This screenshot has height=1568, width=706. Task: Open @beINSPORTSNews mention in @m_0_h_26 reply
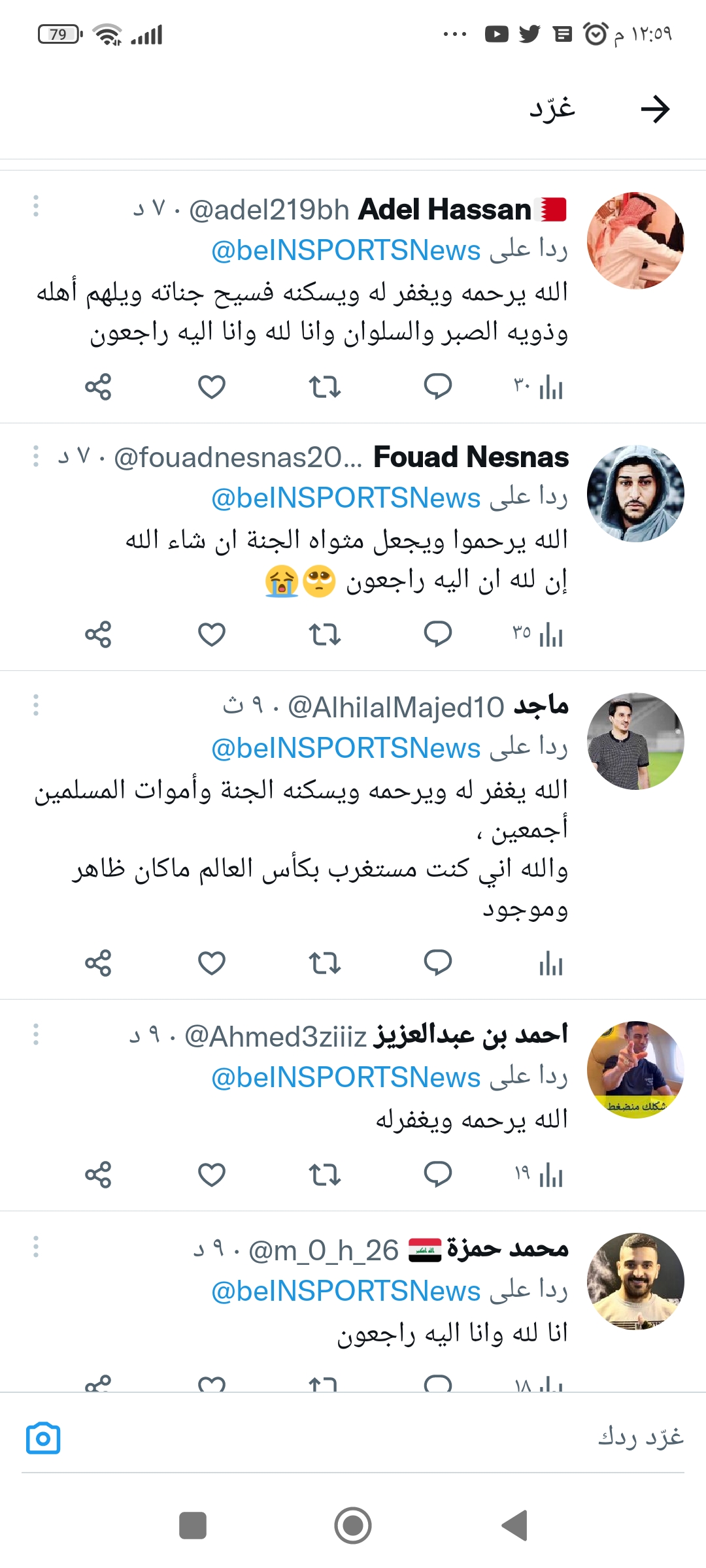tap(346, 1292)
